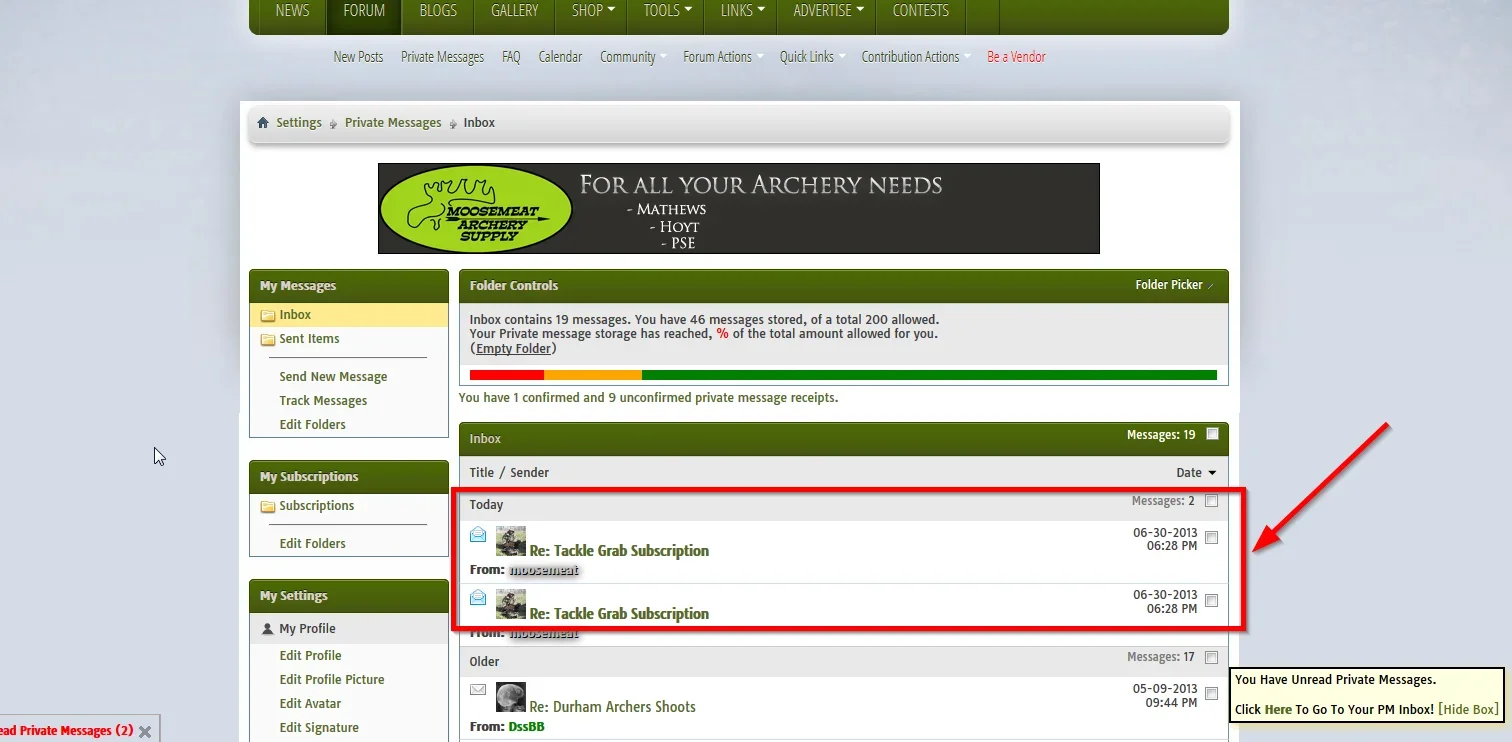
Task: Close the unread private messages notification
Action: click(145, 731)
